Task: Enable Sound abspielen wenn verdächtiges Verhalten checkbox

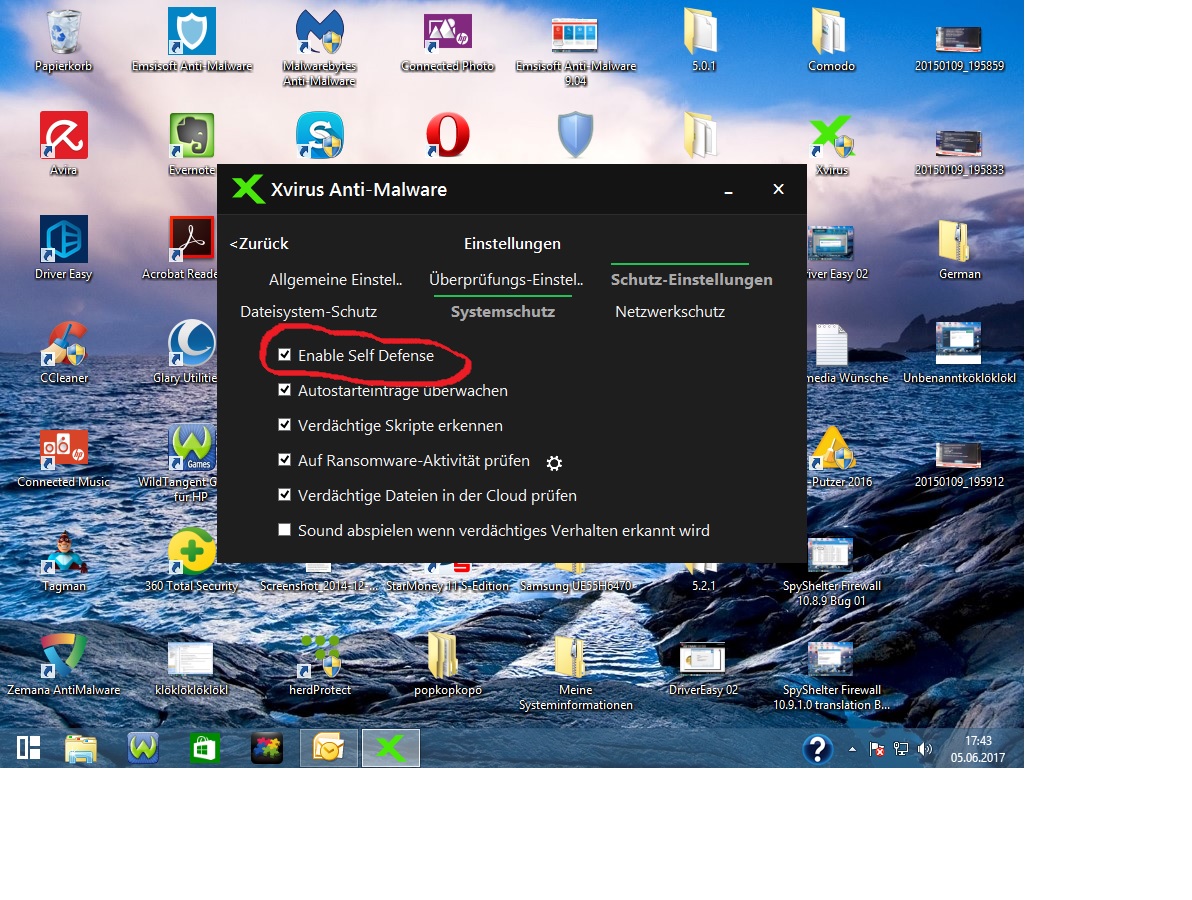Action: coord(284,530)
